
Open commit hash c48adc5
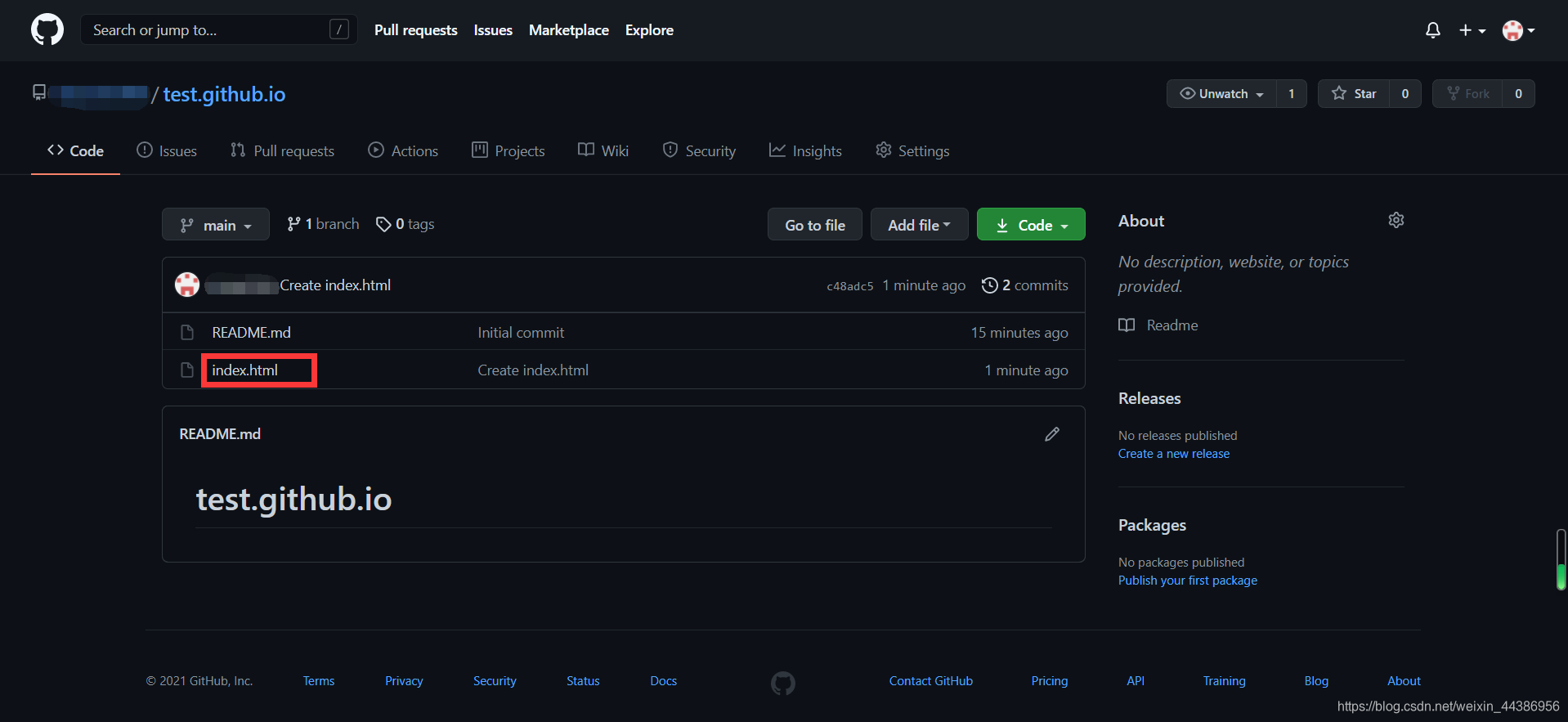click(850, 286)
